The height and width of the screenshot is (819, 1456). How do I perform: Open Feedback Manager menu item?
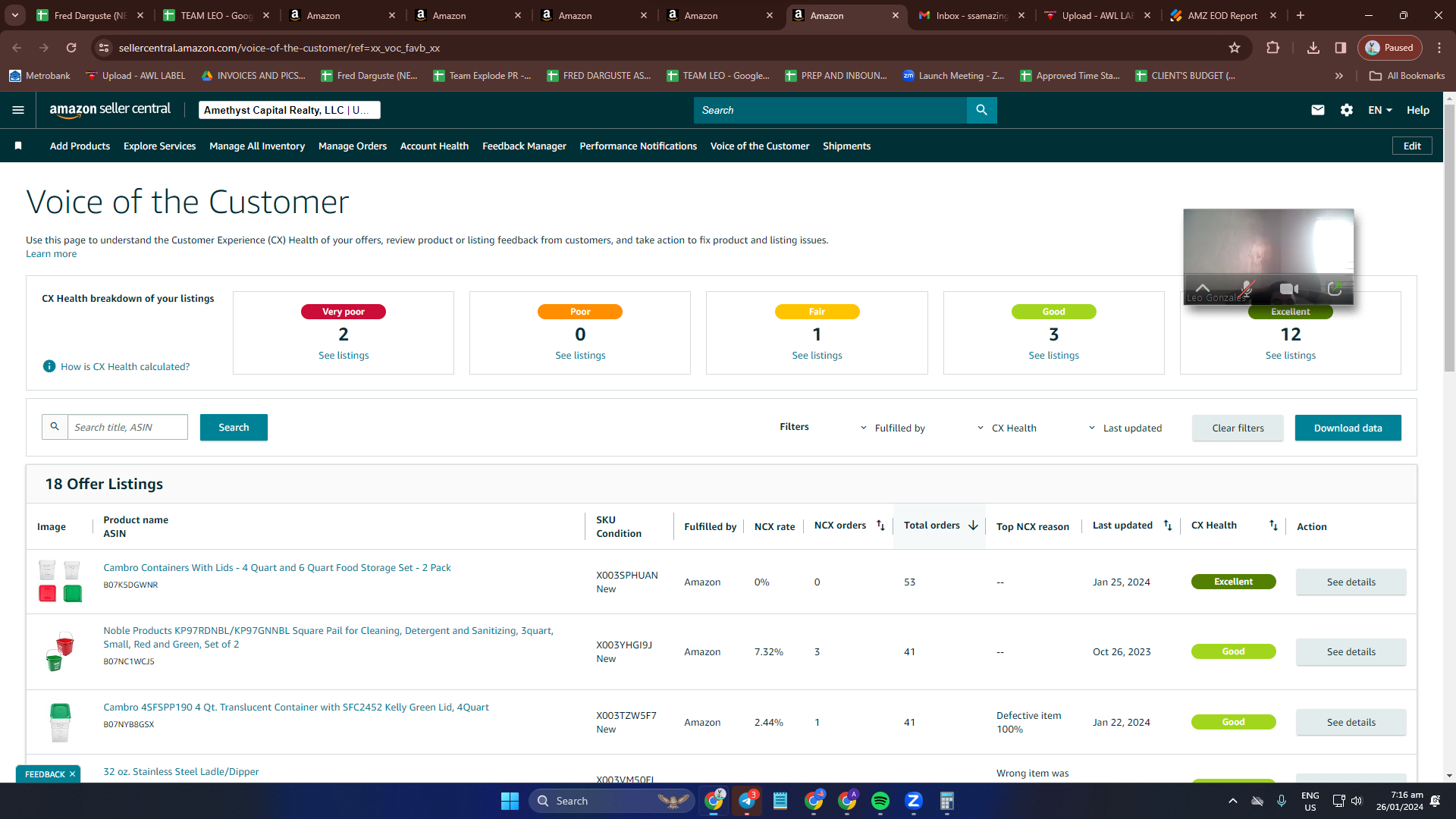pos(524,146)
